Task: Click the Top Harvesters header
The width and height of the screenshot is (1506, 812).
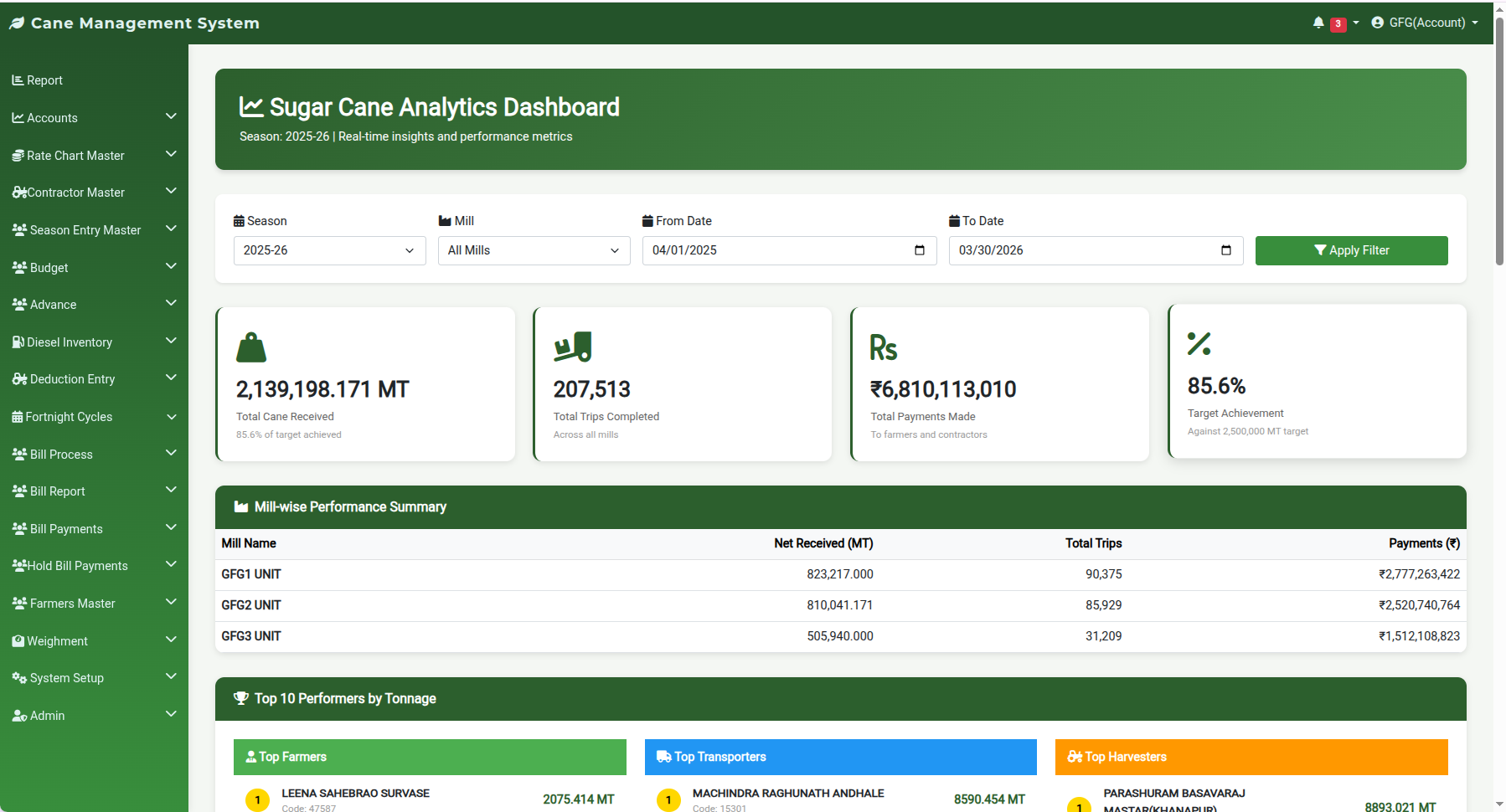Action: point(1251,757)
